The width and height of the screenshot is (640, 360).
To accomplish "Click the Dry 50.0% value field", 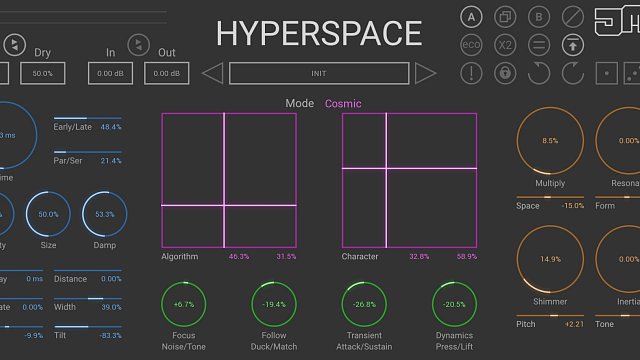I will pos(42,73).
